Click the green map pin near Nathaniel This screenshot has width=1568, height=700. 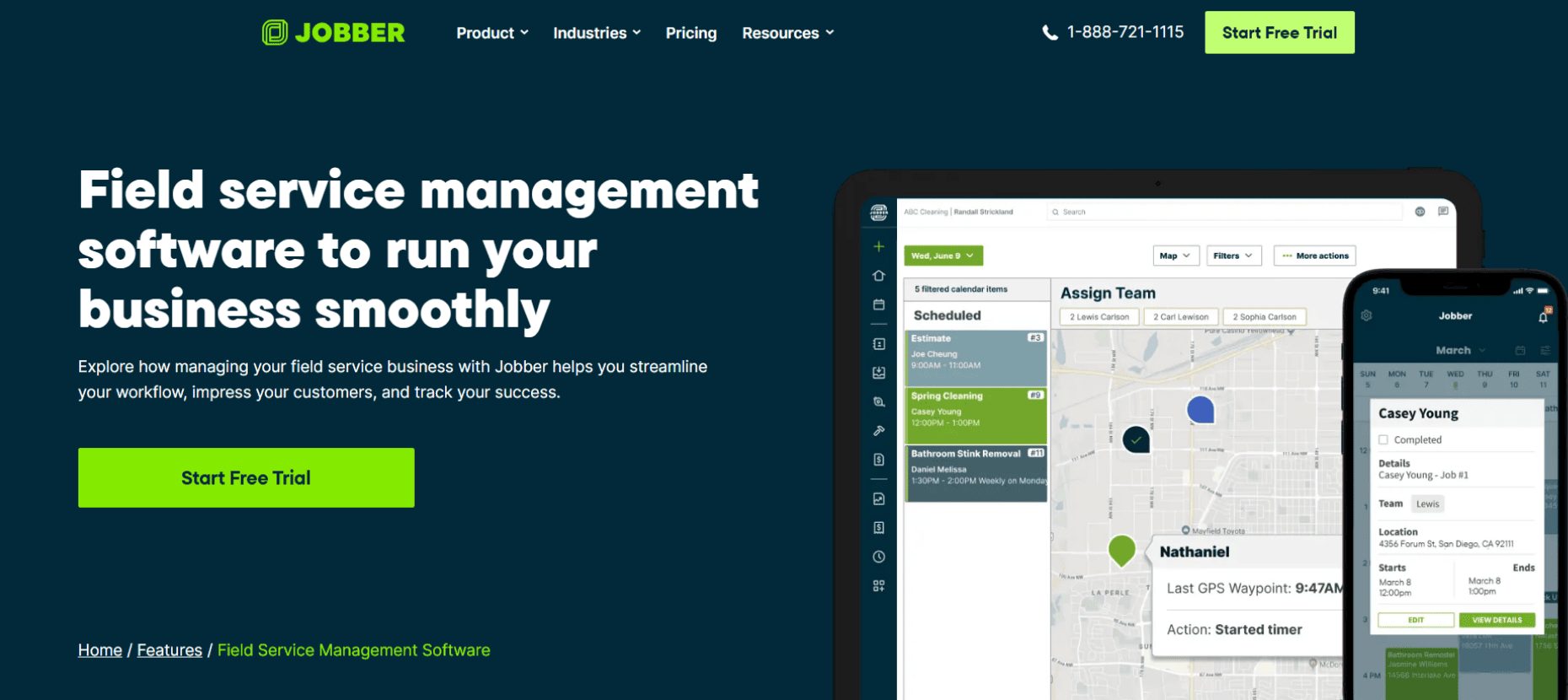[1121, 550]
